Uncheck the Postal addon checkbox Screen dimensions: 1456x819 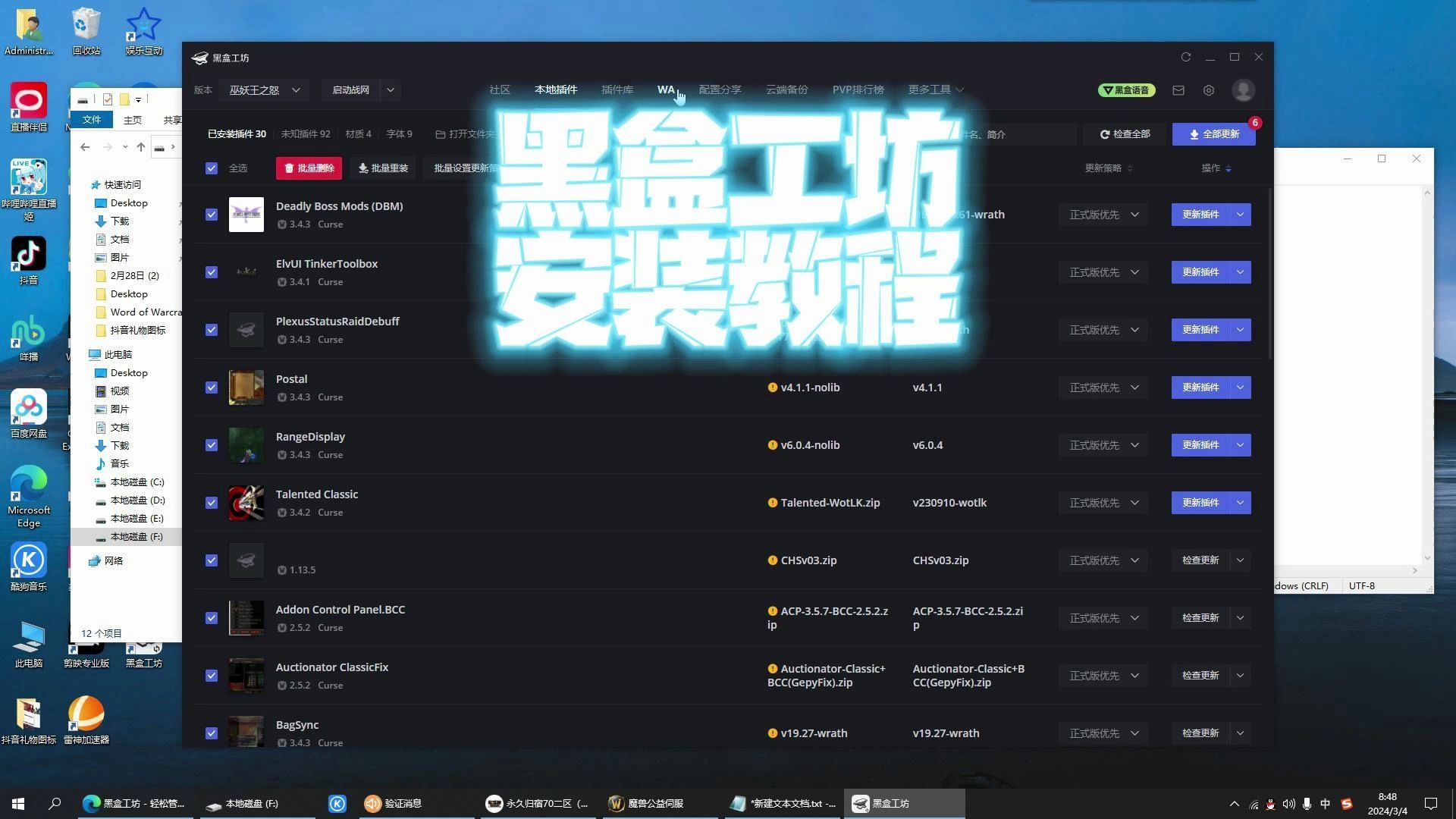pyautogui.click(x=212, y=388)
